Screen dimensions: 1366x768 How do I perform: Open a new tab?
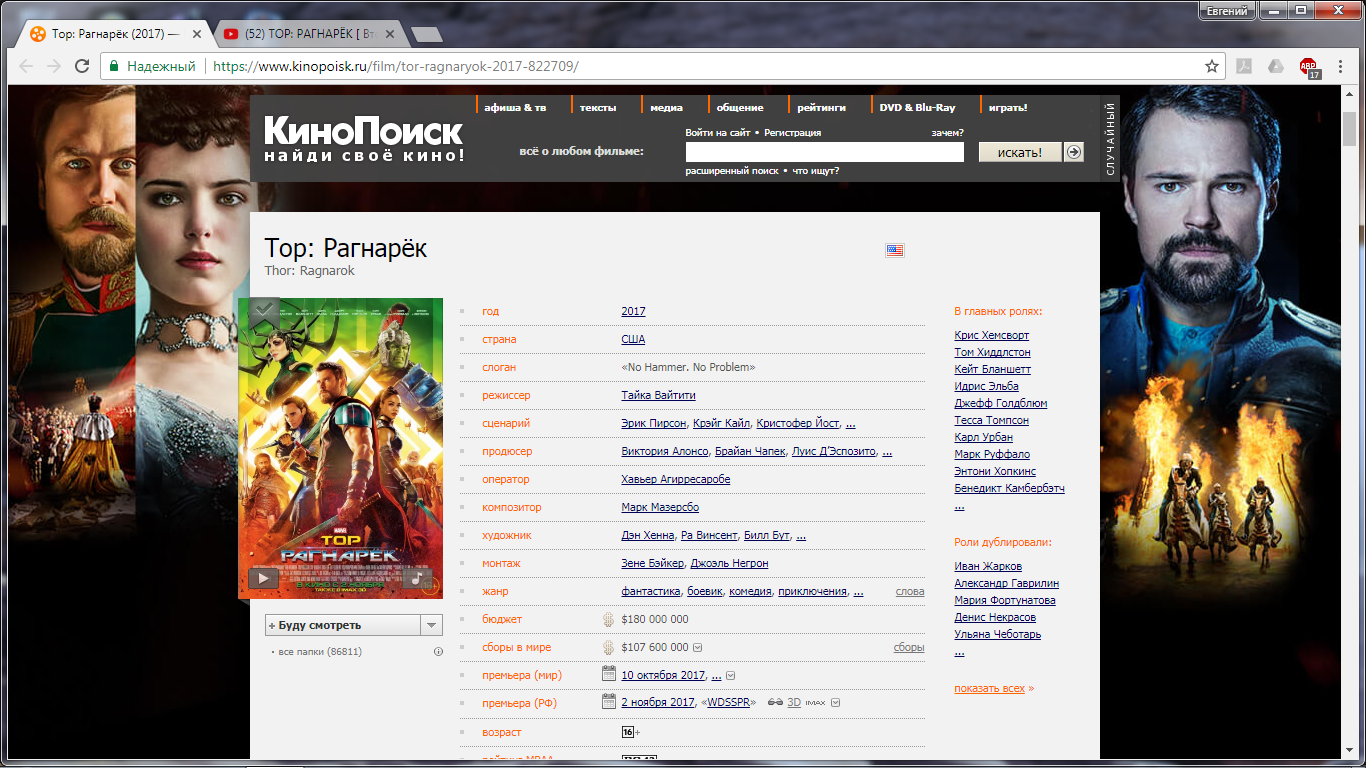click(427, 35)
